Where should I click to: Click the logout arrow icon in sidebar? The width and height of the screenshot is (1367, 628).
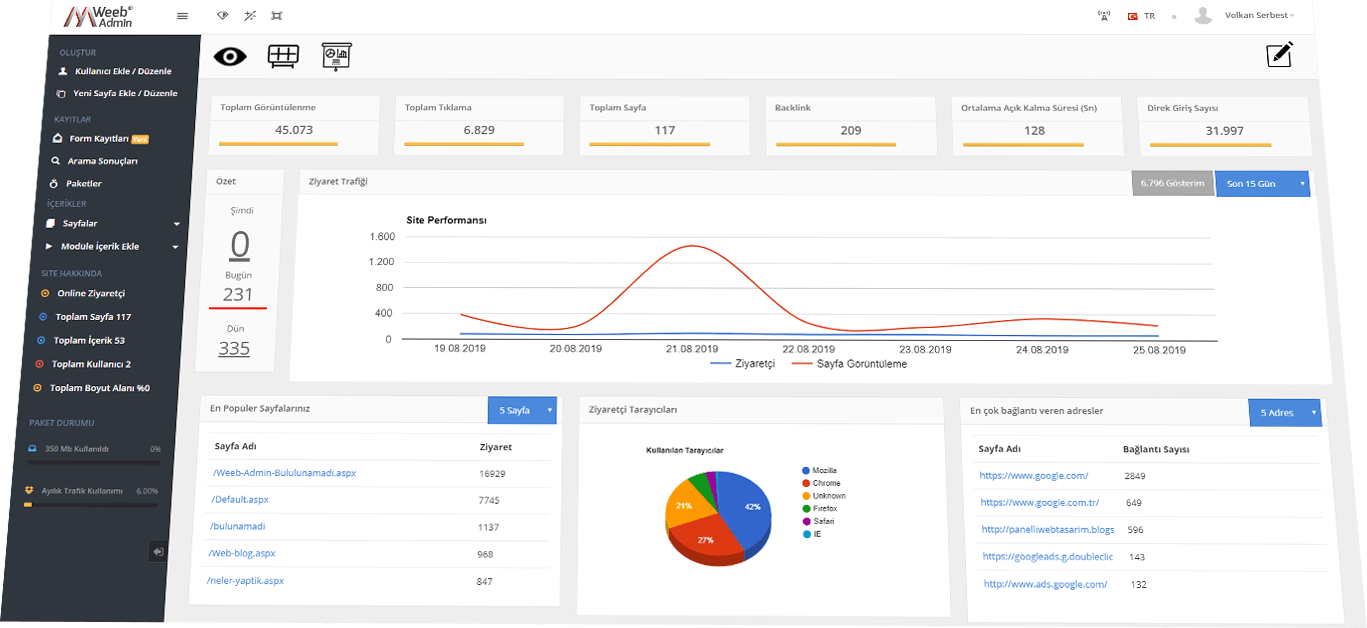tap(158, 551)
